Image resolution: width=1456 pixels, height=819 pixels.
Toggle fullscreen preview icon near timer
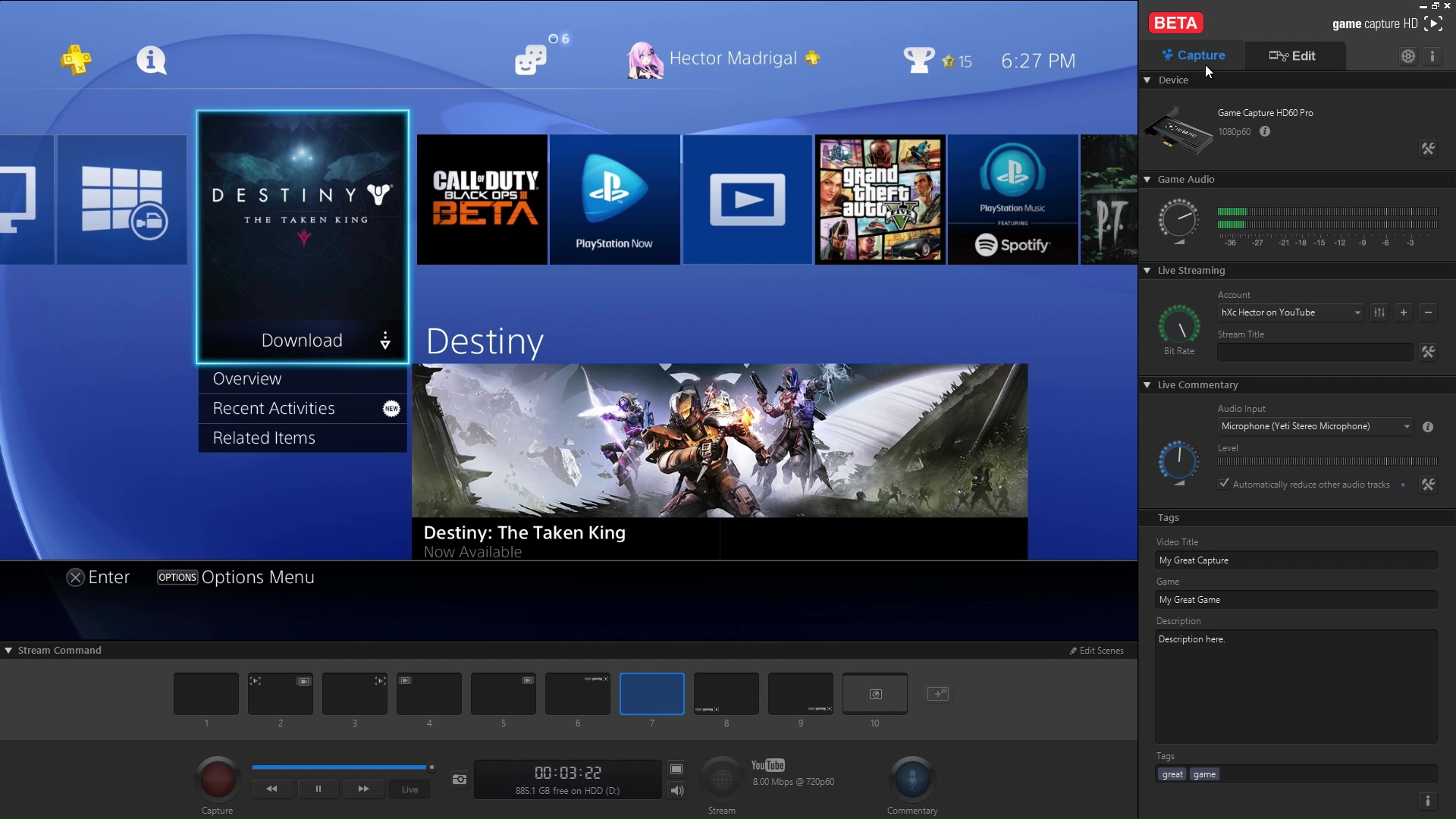pyautogui.click(x=676, y=769)
